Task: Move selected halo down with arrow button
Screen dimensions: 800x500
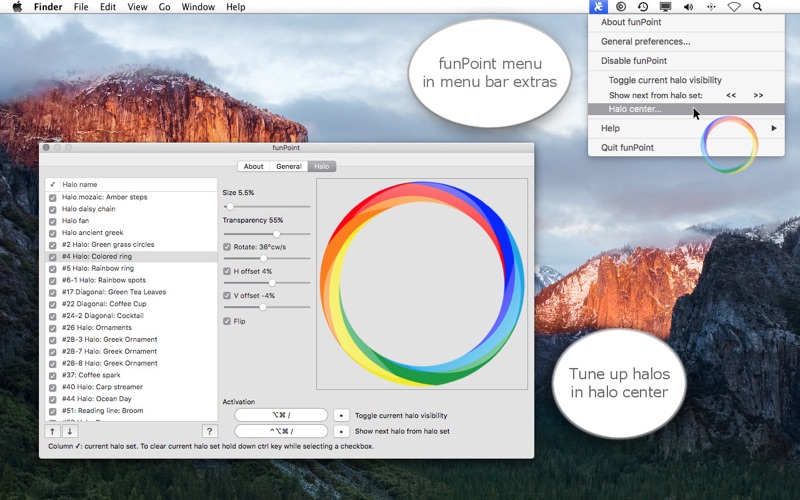Action: point(70,431)
